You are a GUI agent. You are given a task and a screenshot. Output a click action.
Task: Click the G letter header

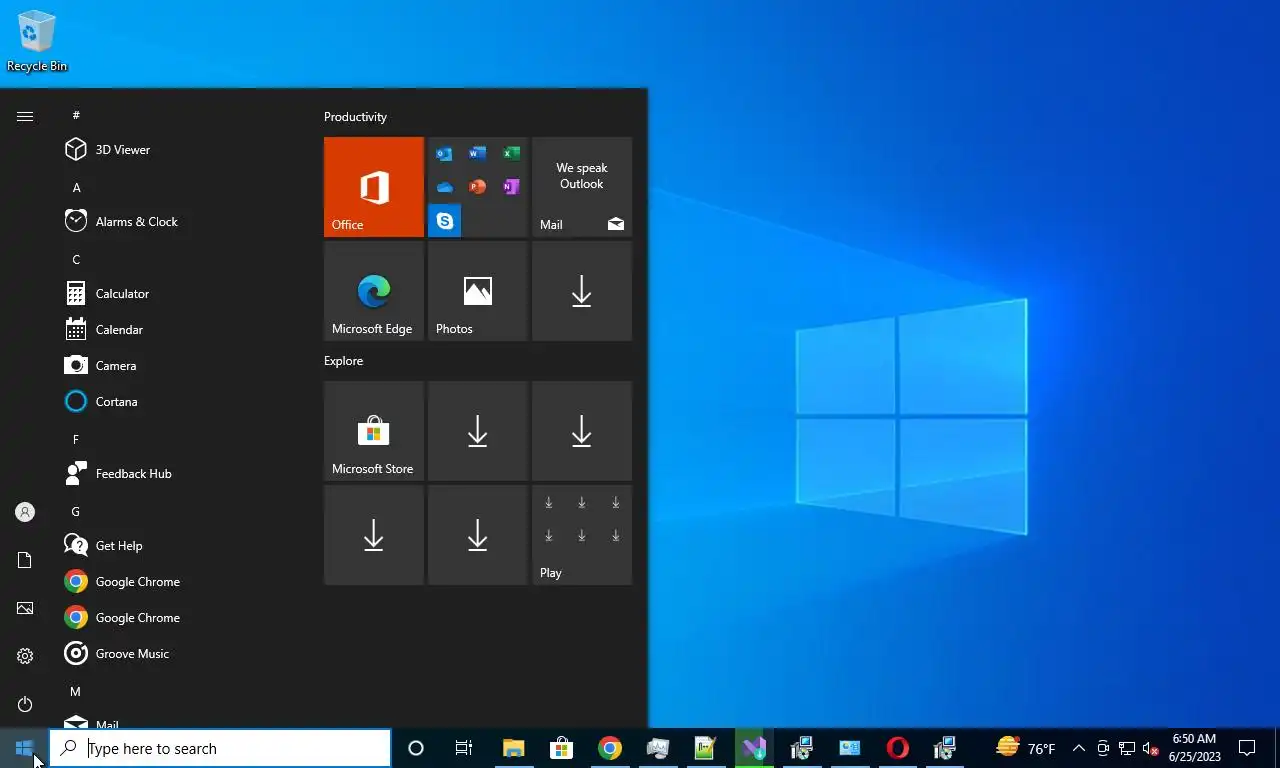coord(76,512)
